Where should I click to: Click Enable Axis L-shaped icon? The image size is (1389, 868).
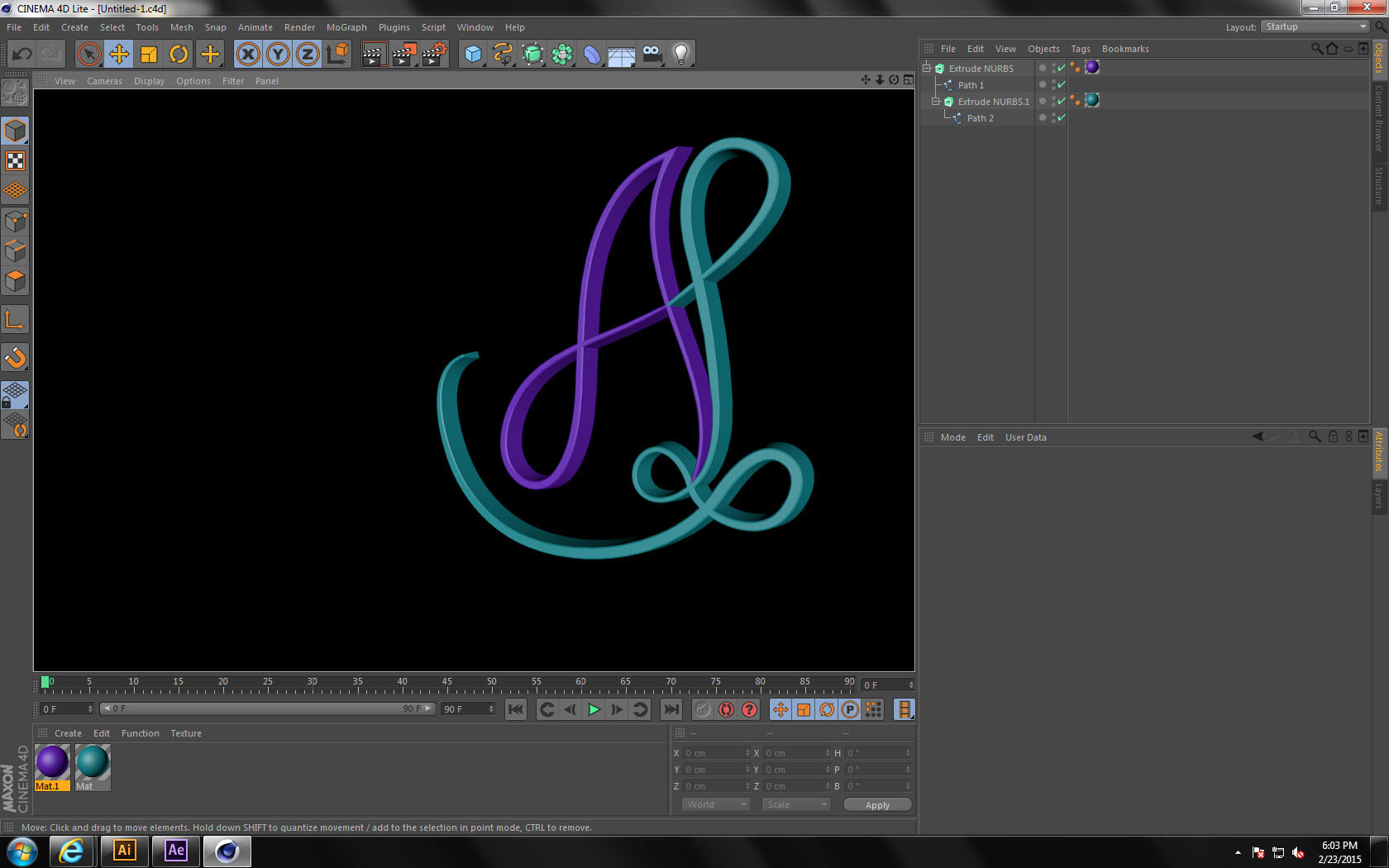pyautogui.click(x=15, y=319)
